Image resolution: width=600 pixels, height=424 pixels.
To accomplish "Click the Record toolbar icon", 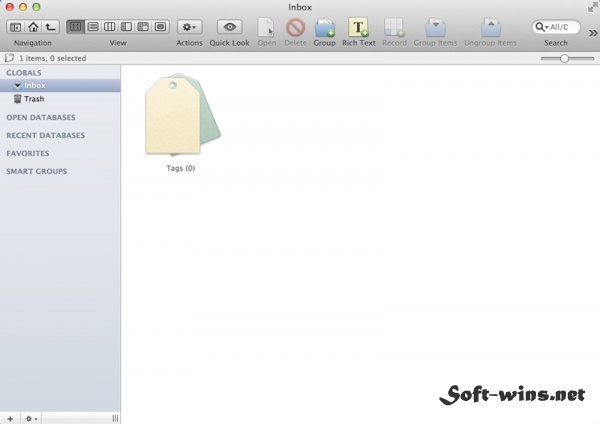I will click(x=394, y=28).
